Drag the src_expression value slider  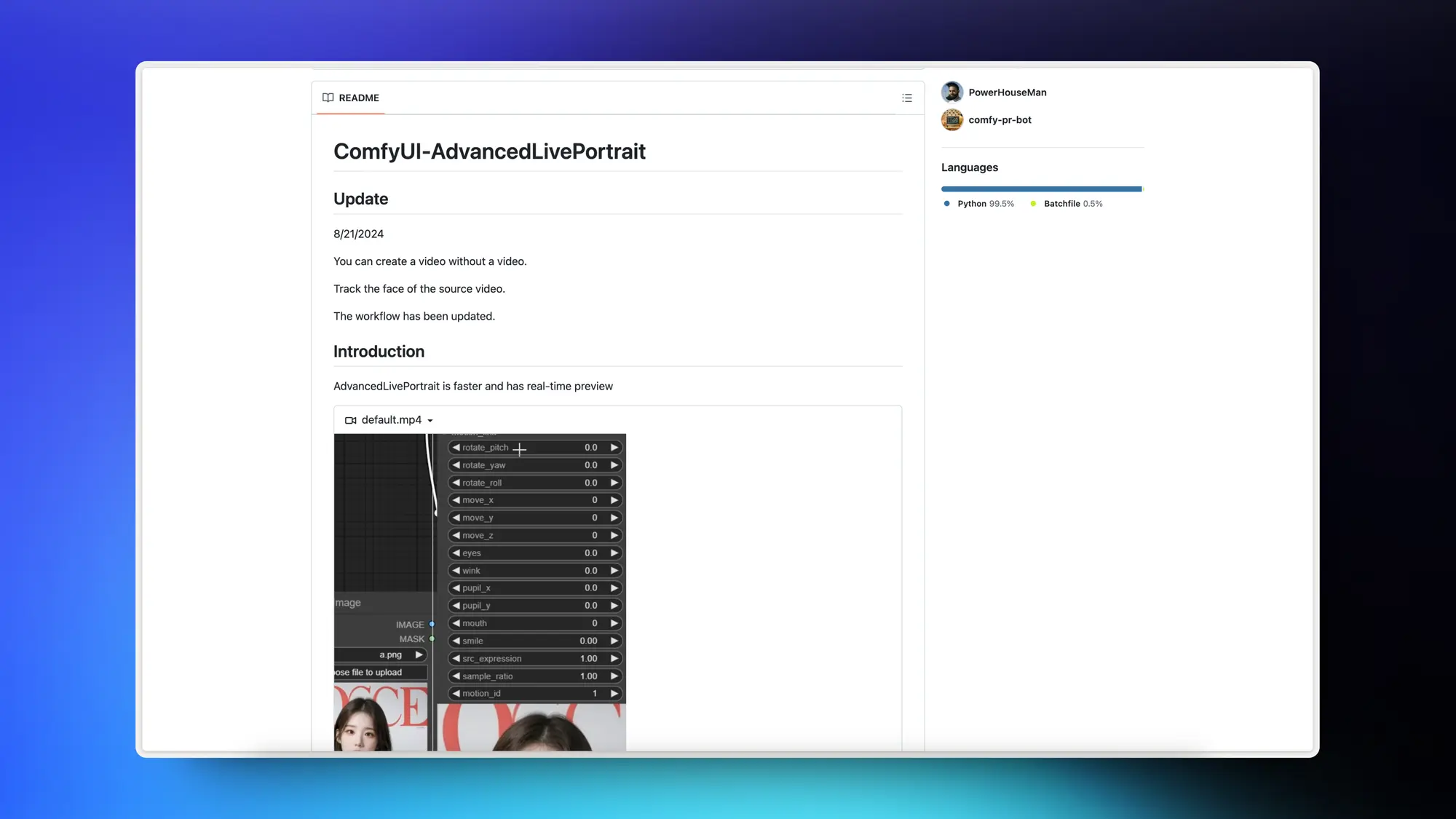coord(534,658)
